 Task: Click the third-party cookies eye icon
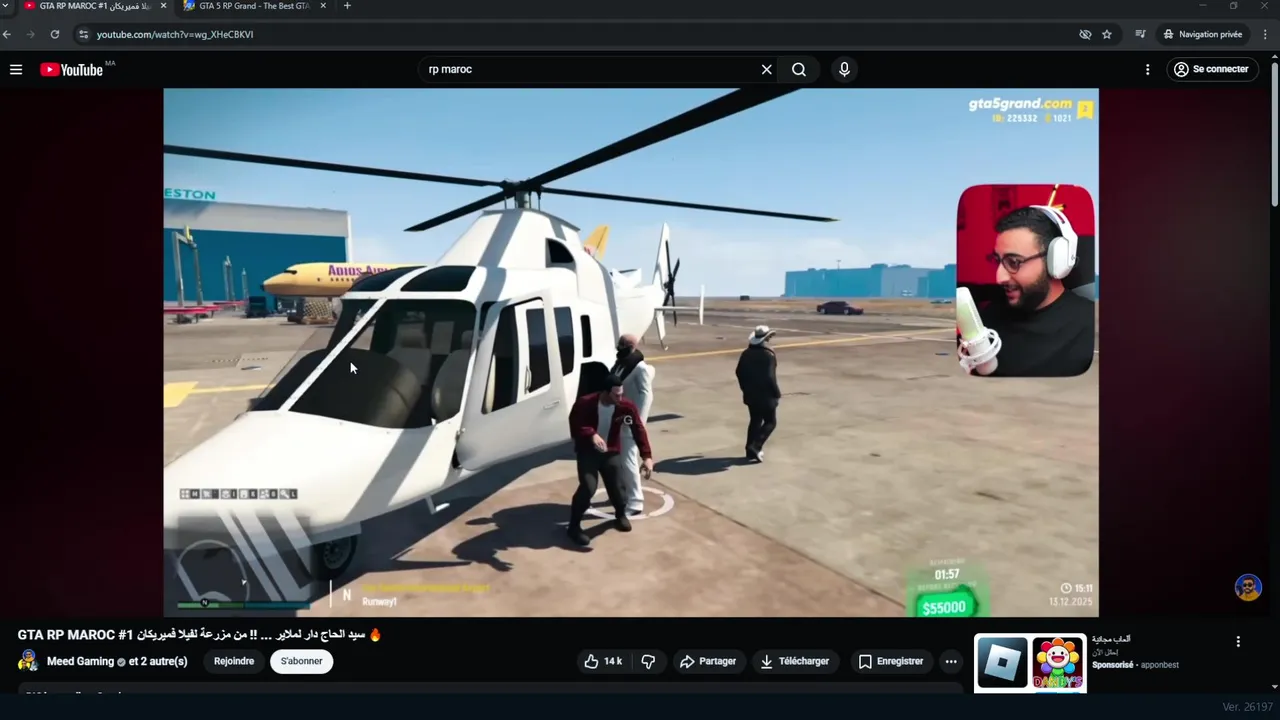(1085, 34)
